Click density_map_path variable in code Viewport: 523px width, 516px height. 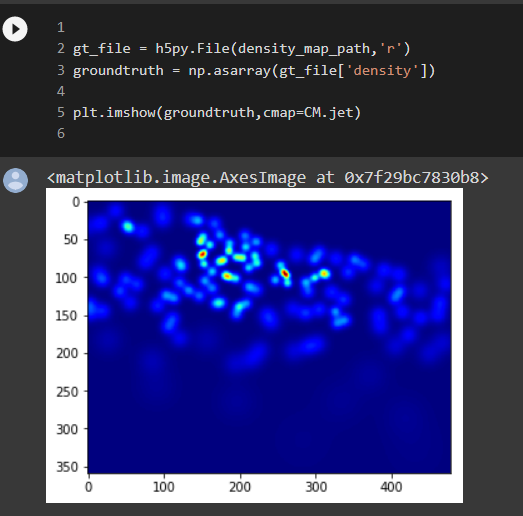coord(304,49)
